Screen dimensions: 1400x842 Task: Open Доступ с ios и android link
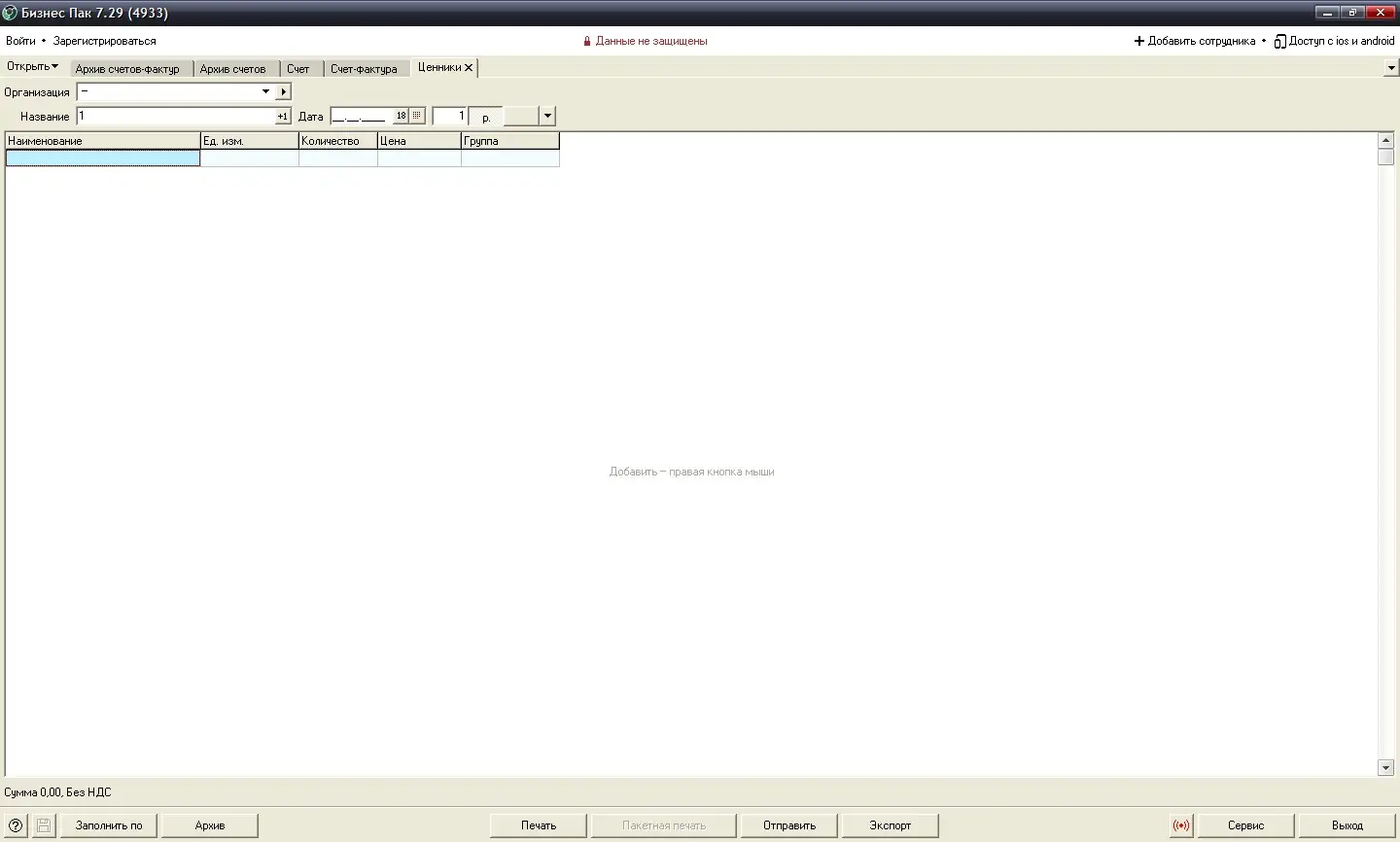point(1334,41)
